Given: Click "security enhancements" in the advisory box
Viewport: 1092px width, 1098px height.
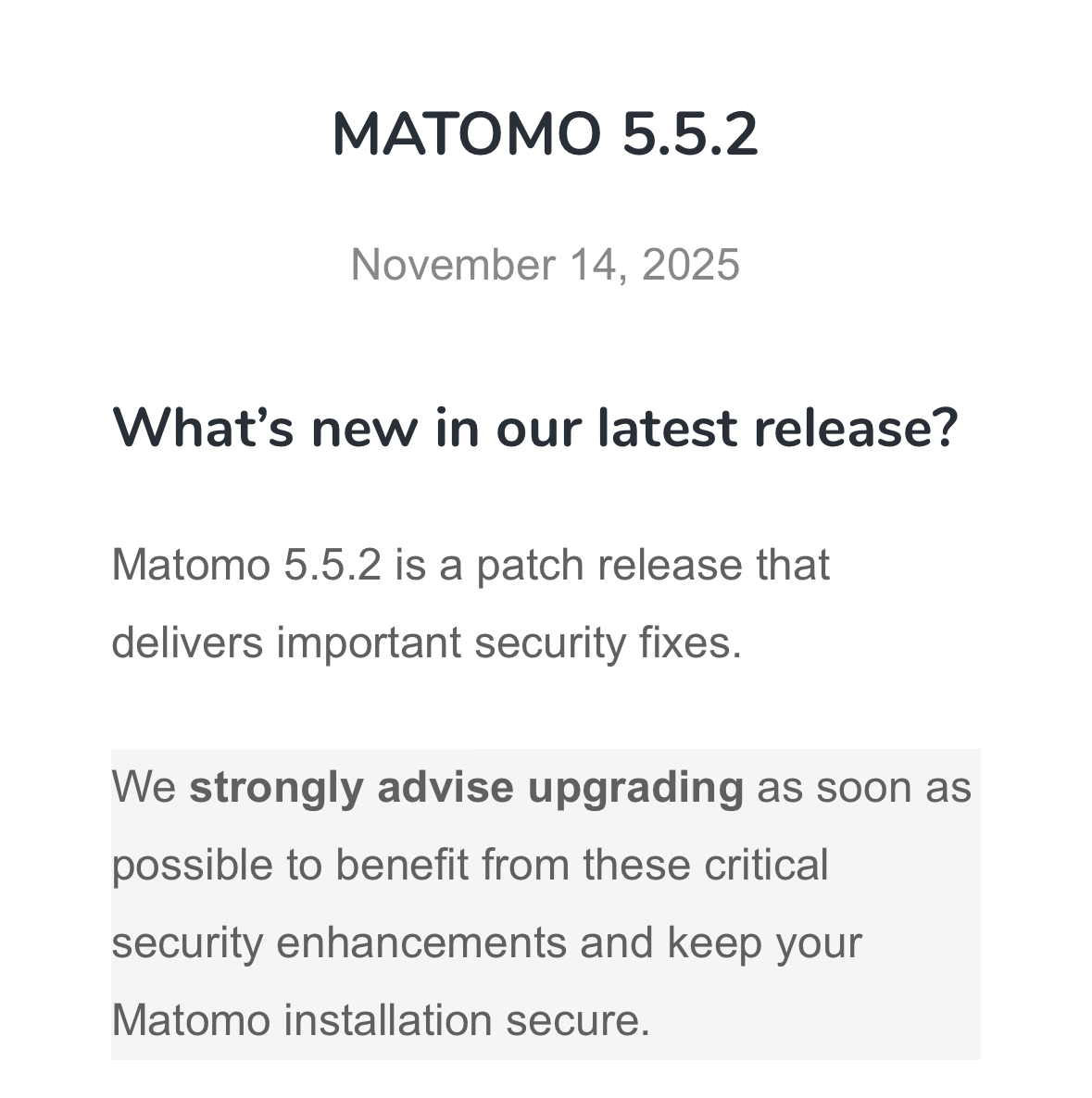Looking at the screenshot, I should coord(339,942).
